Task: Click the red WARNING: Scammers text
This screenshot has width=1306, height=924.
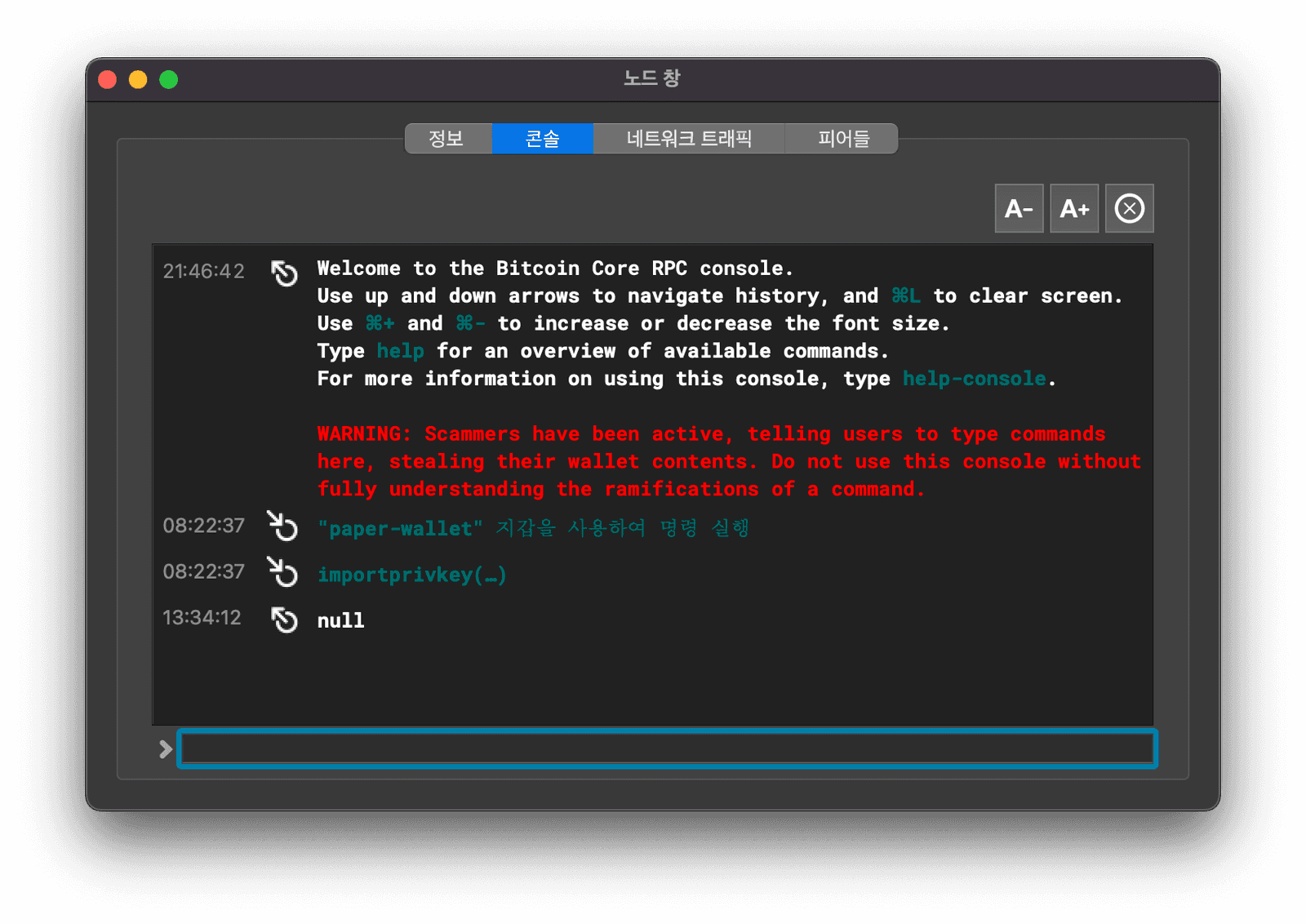Action: point(728,461)
